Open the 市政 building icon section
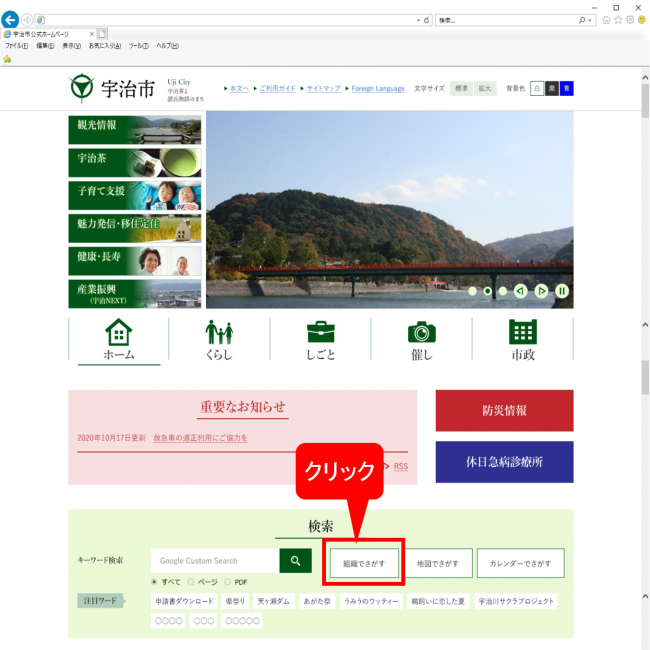 coord(522,340)
